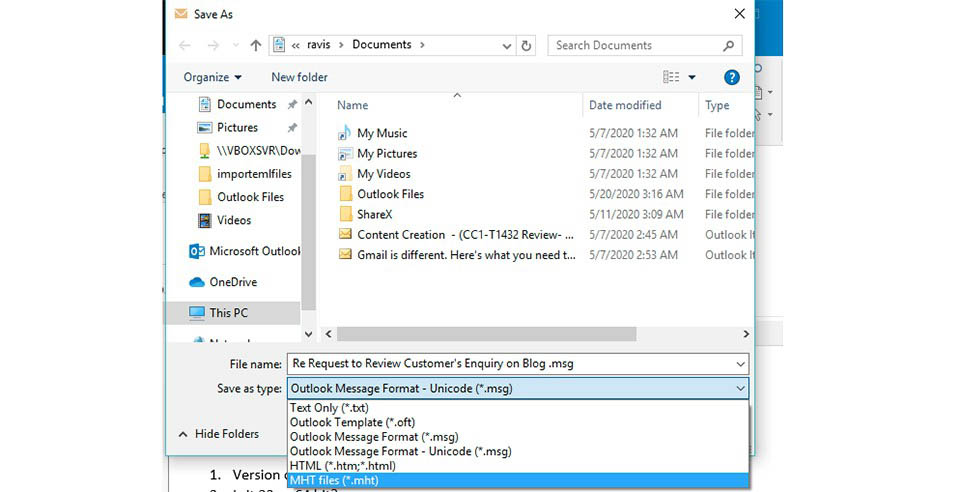Screen dimensions: 960x492
Task: Click the 5/7/2020 2:53 AM date cell
Action: (633, 255)
